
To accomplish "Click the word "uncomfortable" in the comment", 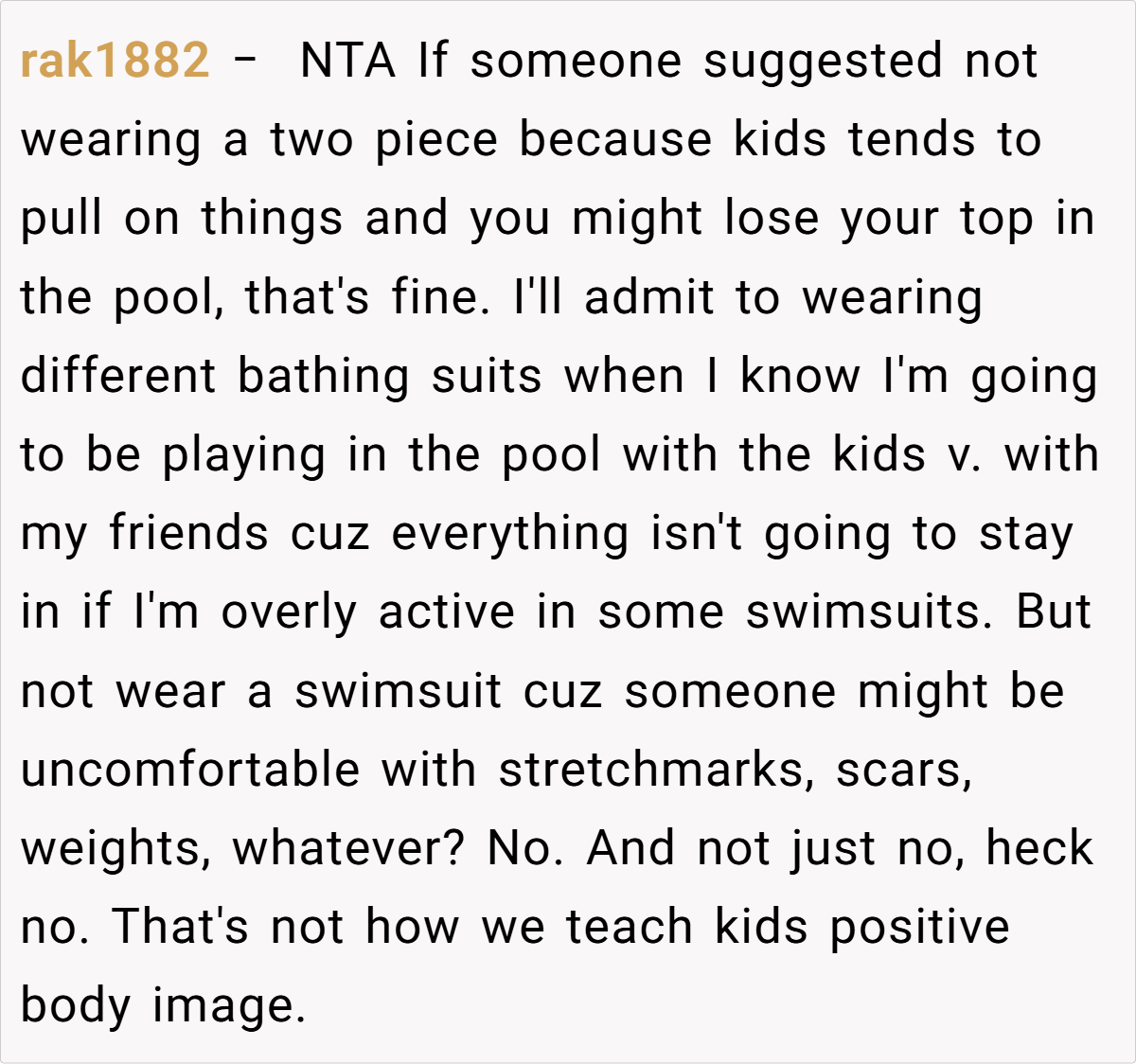I will [x=190, y=770].
